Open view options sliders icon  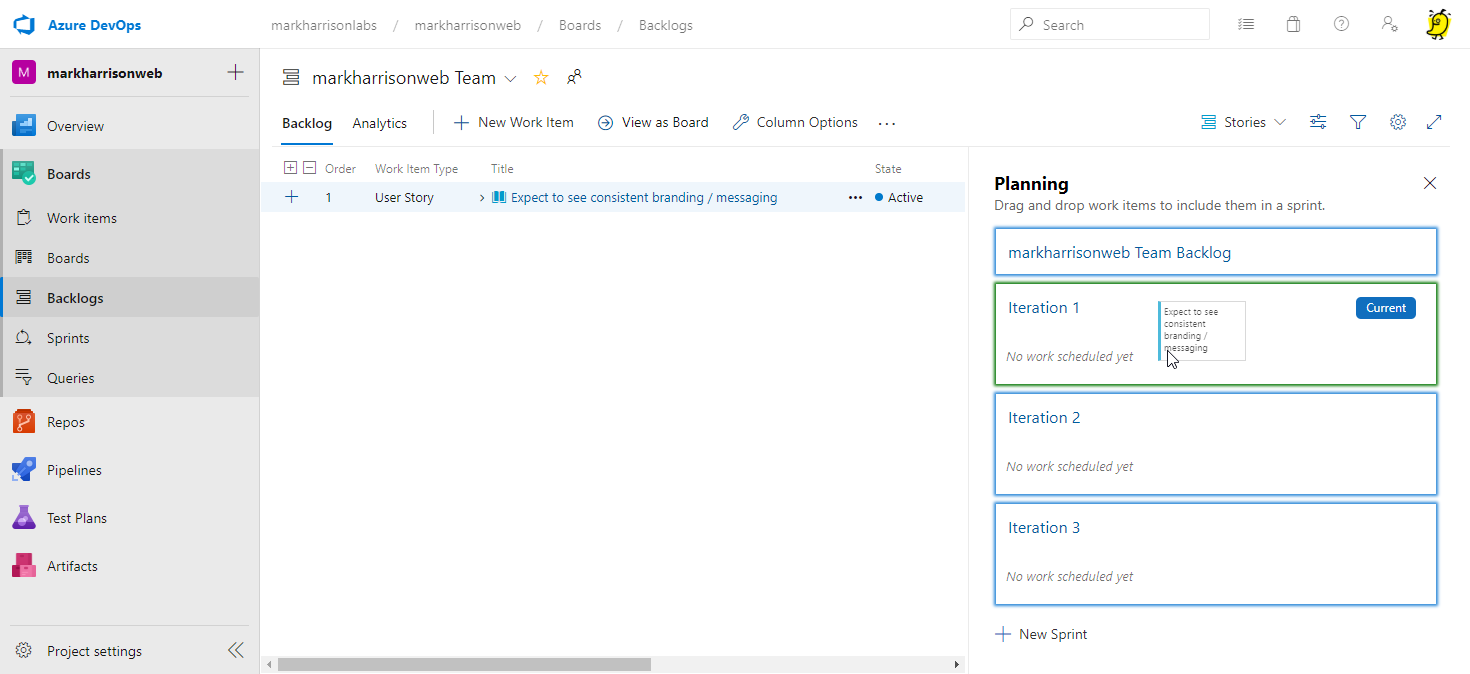tap(1318, 122)
